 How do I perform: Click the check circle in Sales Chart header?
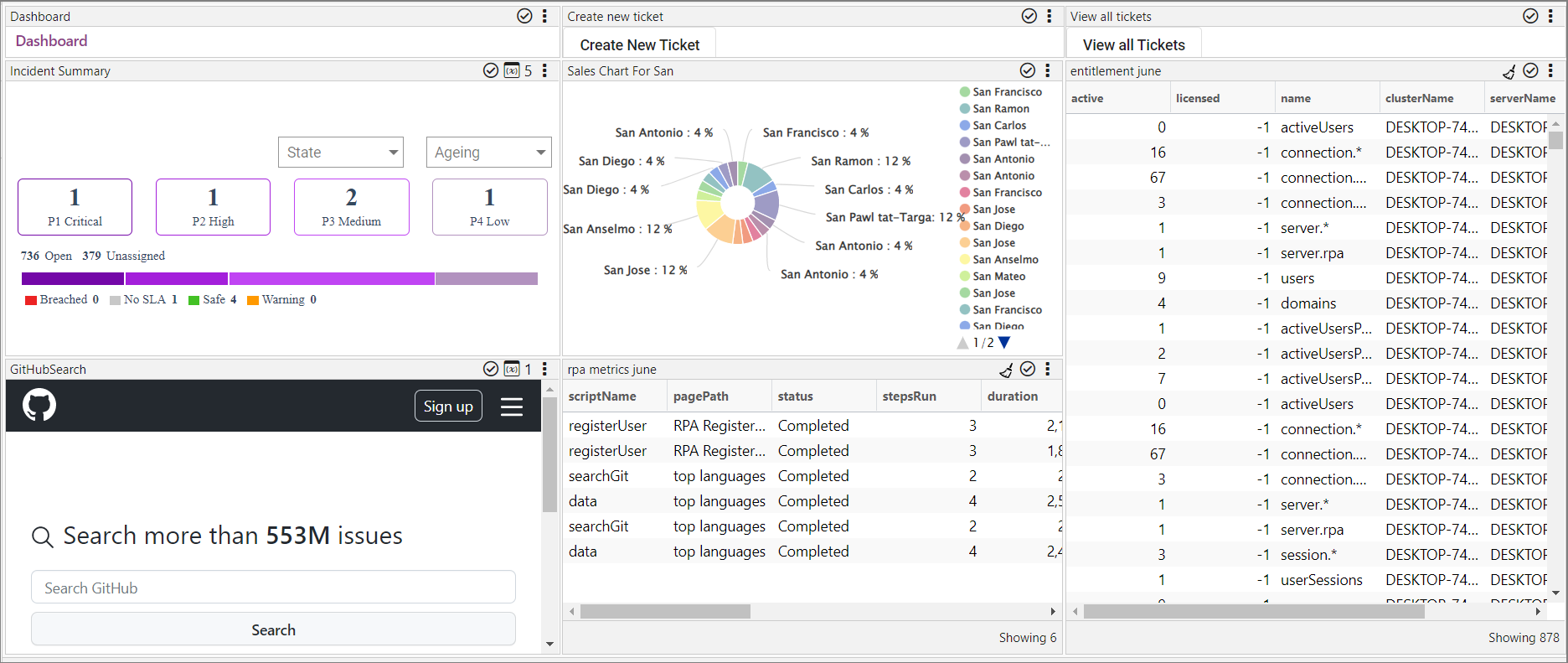(x=1028, y=70)
